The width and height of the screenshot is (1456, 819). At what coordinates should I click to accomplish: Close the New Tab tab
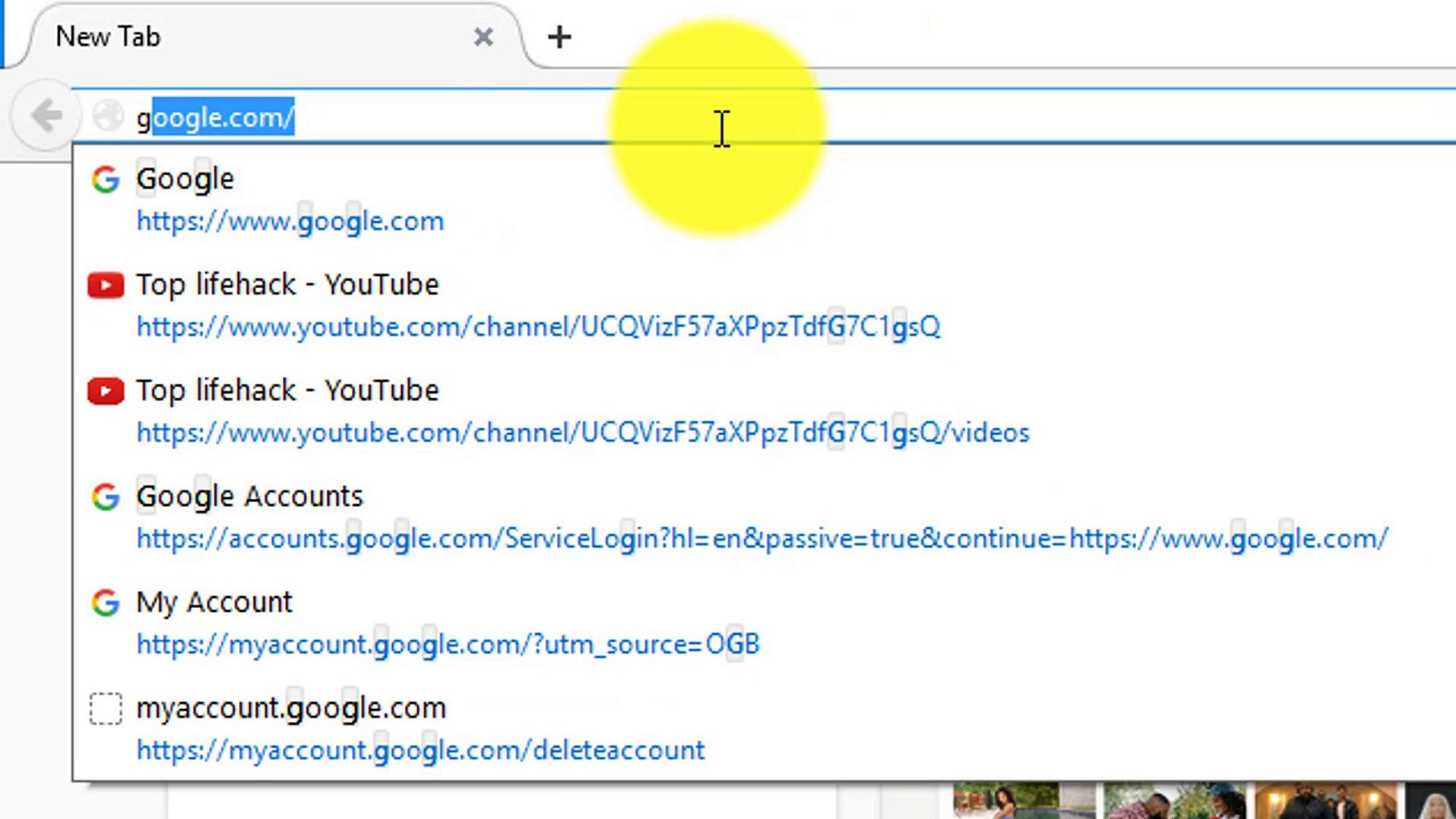click(484, 36)
